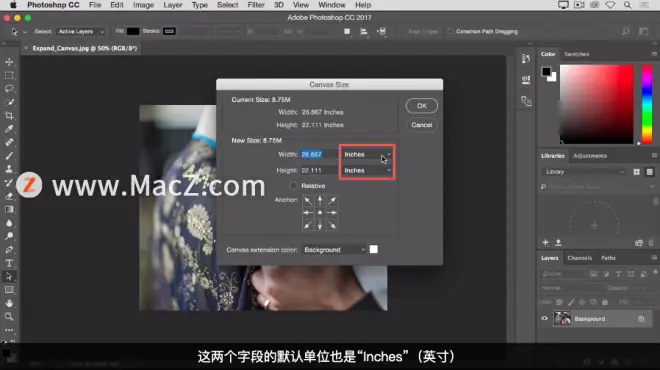Open the Filter menu
Viewport: 660px width, 370px height.
(255, 5)
